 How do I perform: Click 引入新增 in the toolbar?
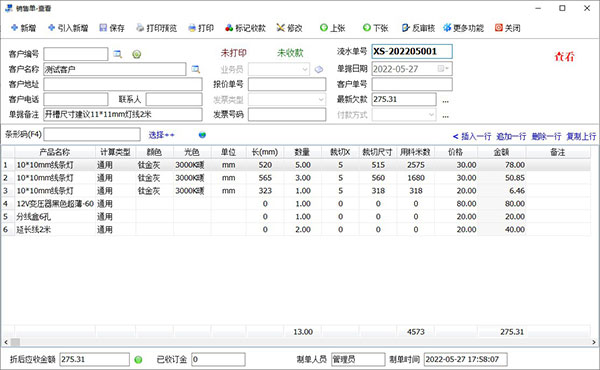coord(68,28)
